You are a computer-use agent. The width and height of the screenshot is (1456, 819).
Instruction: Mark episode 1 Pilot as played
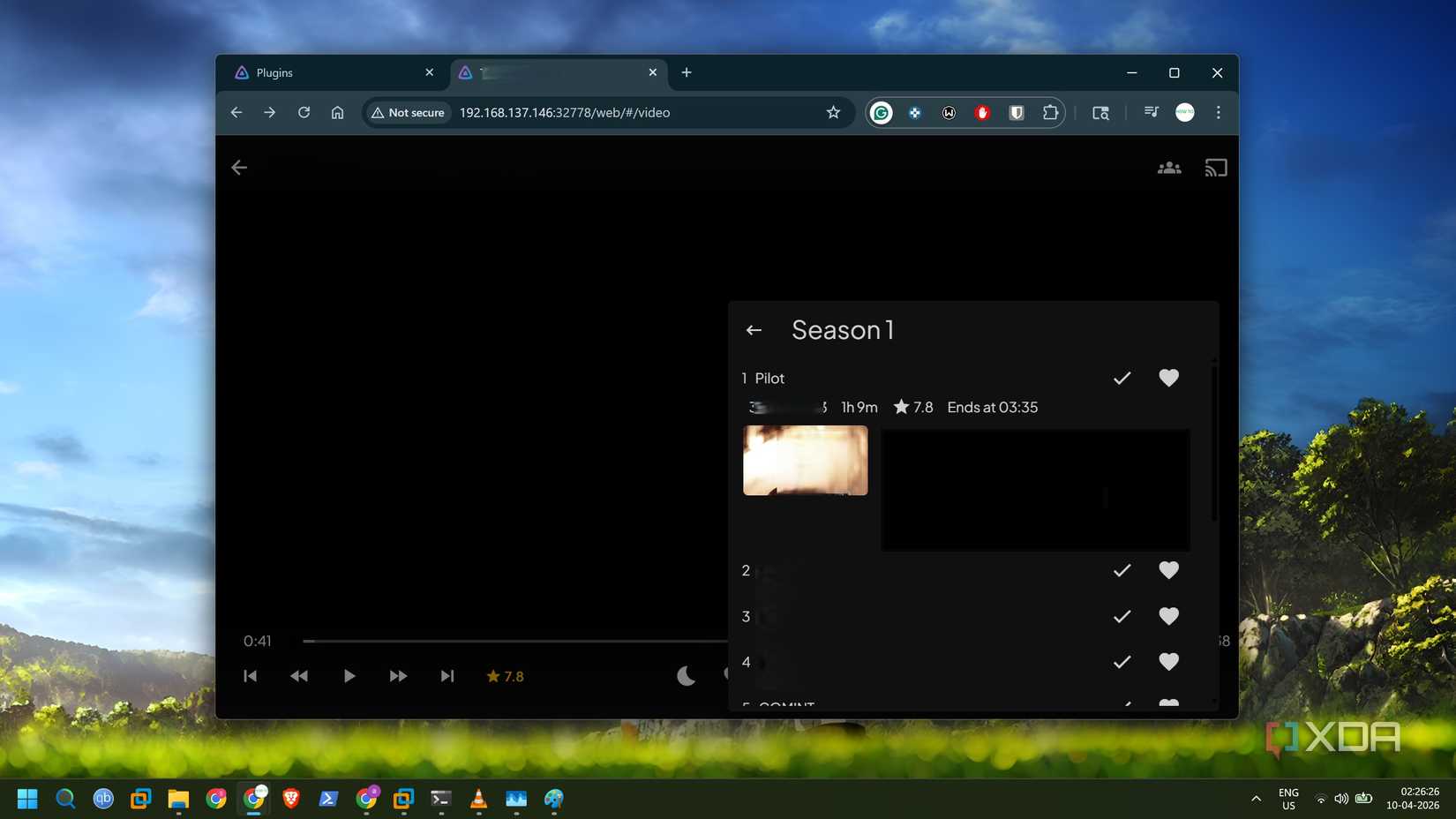pyautogui.click(x=1122, y=378)
